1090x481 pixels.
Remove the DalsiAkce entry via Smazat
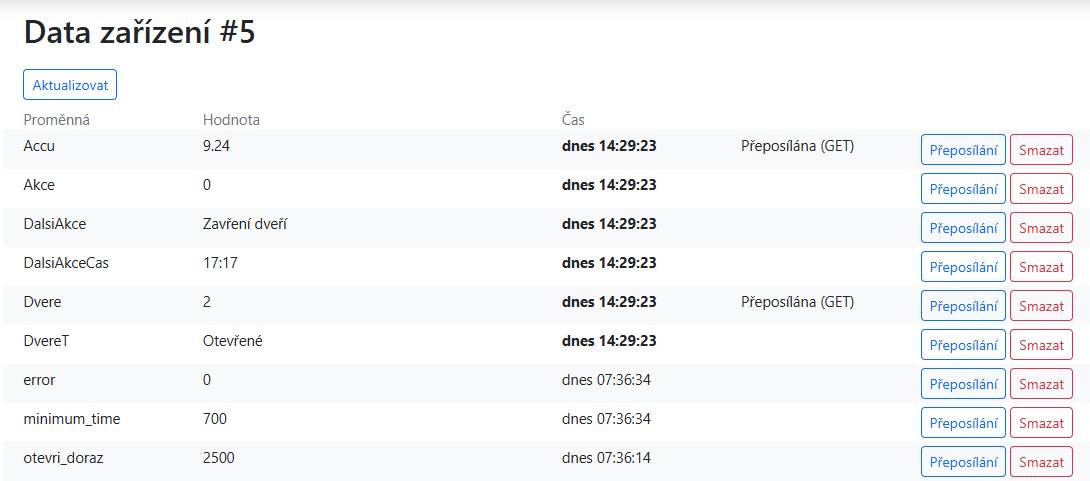pos(1041,228)
